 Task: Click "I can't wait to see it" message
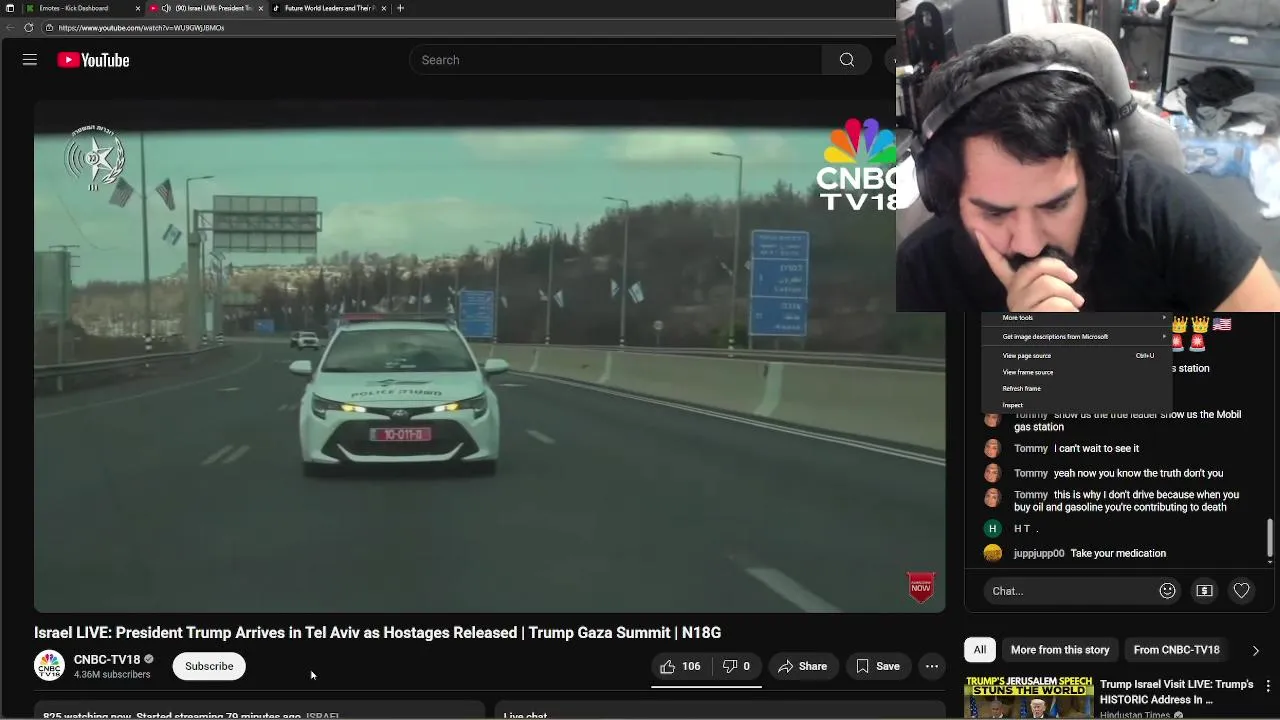(1096, 448)
